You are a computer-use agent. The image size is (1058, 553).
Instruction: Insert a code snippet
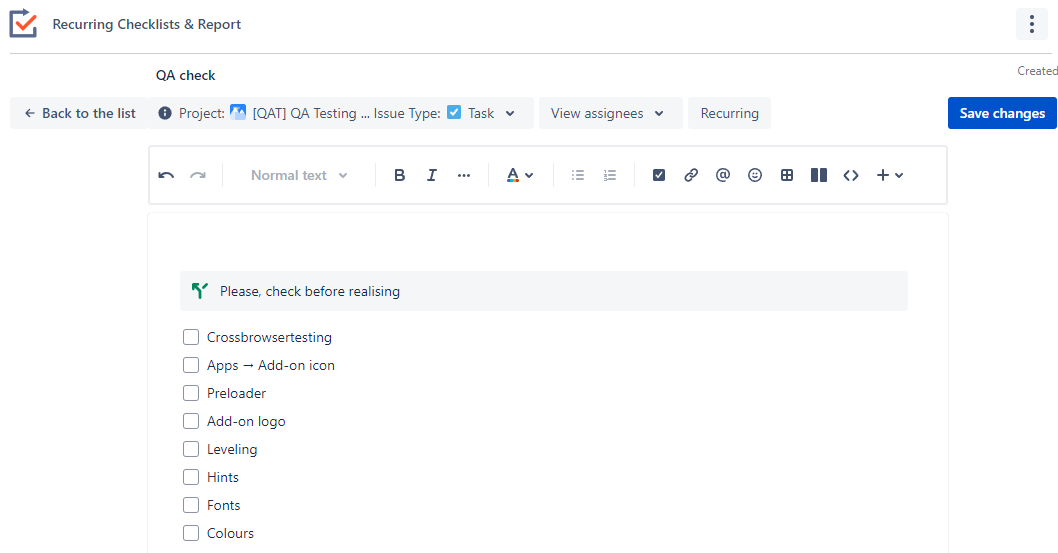pyautogui.click(x=851, y=175)
